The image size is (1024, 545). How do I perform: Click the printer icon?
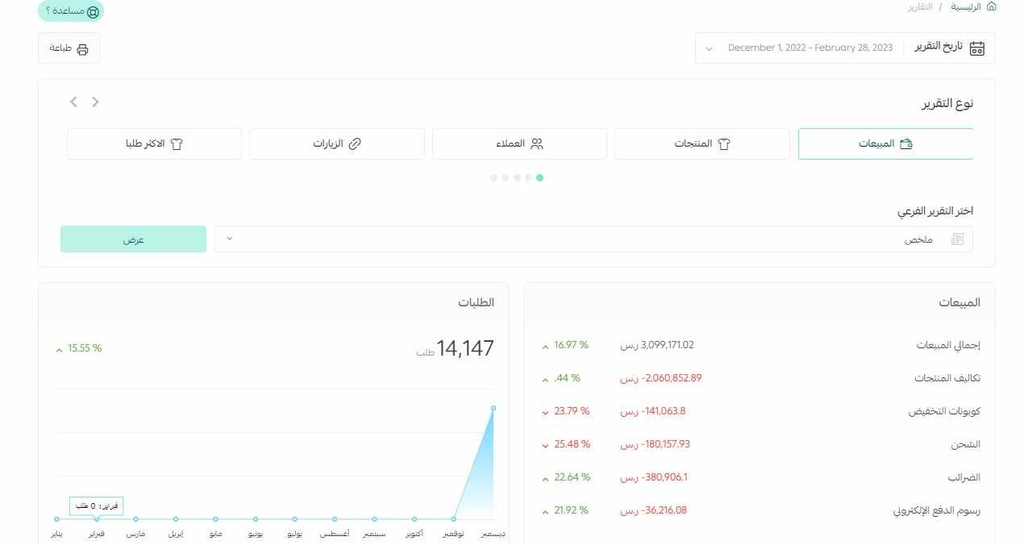[x=82, y=50]
